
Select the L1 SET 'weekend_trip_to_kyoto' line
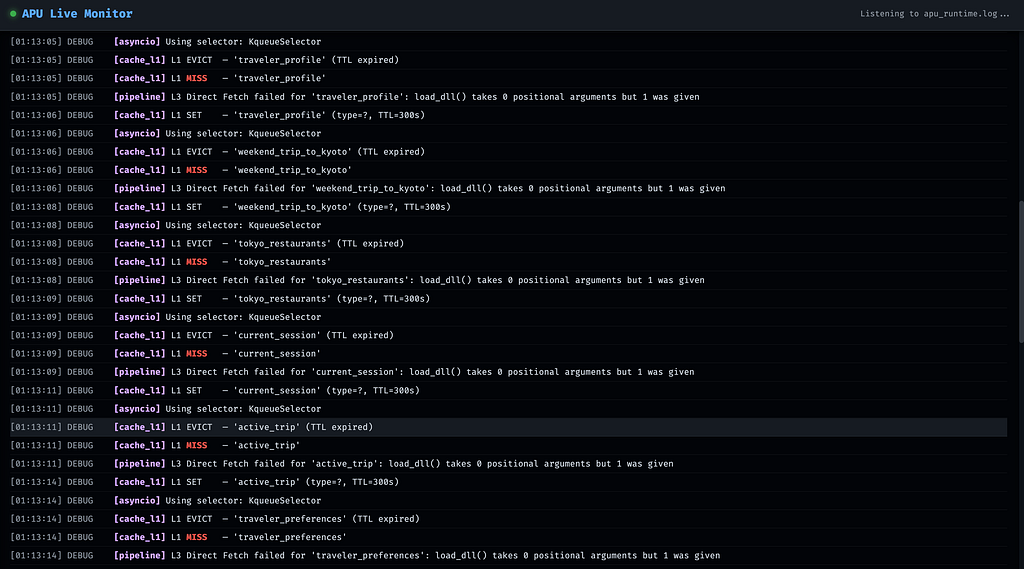click(x=508, y=207)
